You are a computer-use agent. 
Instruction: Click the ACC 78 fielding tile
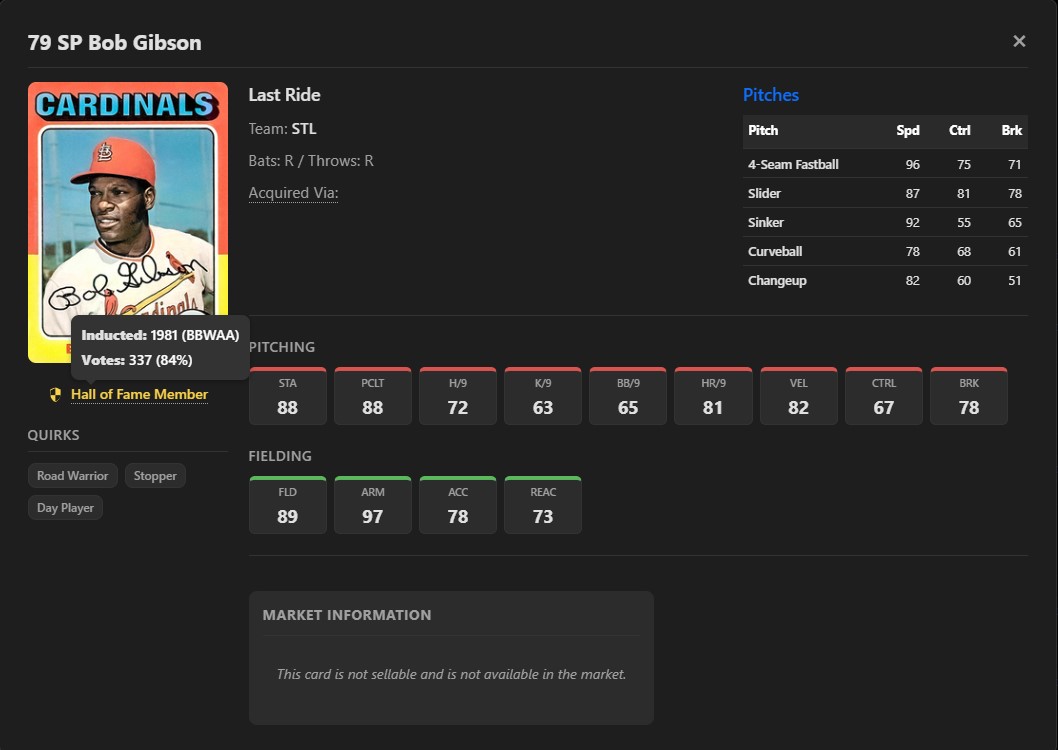[457, 505]
